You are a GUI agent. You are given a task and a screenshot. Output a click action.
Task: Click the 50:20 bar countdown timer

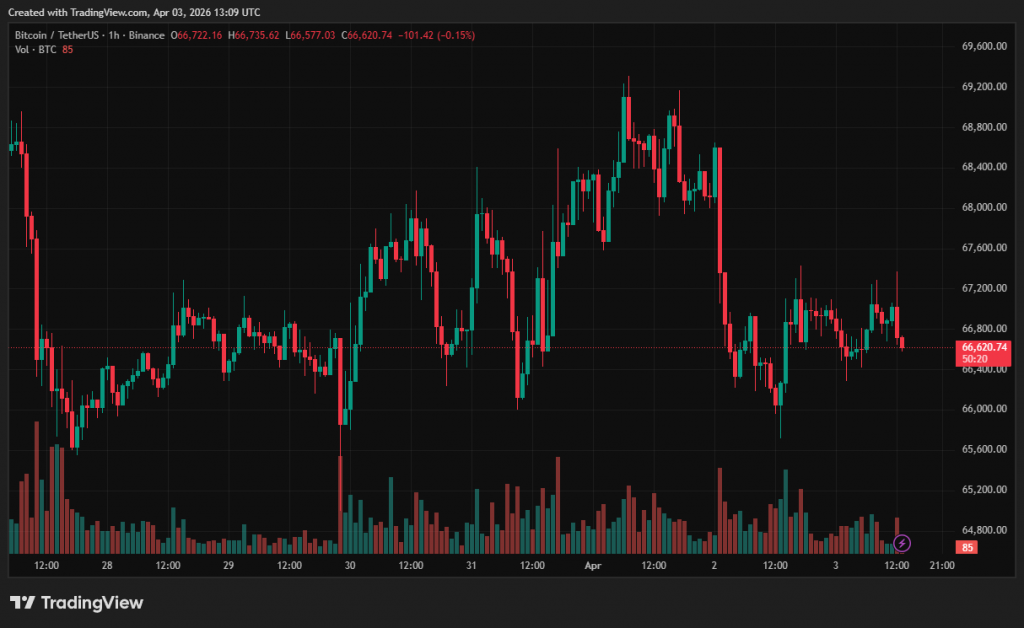975,358
